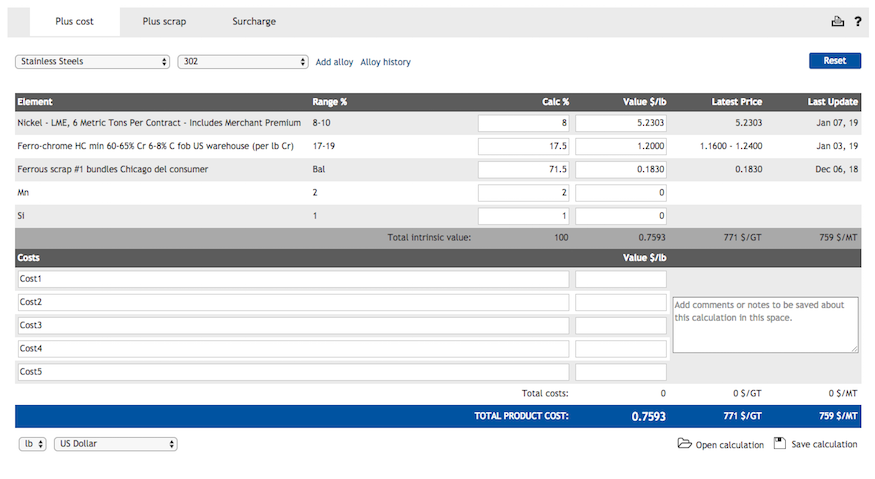Click the Cost1 name input field
The height and width of the screenshot is (479, 875).
point(293,279)
